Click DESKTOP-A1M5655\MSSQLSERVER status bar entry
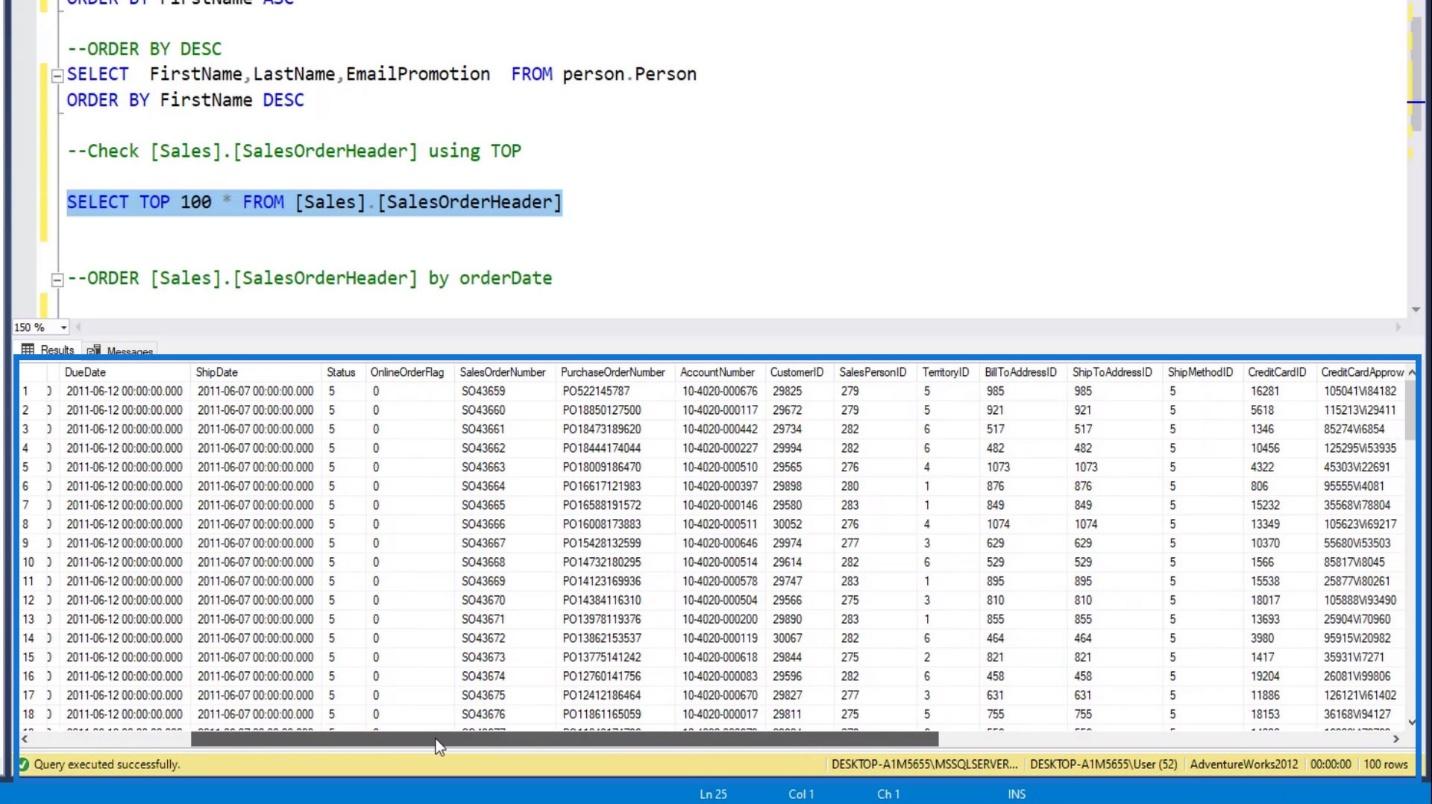 pos(924,764)
